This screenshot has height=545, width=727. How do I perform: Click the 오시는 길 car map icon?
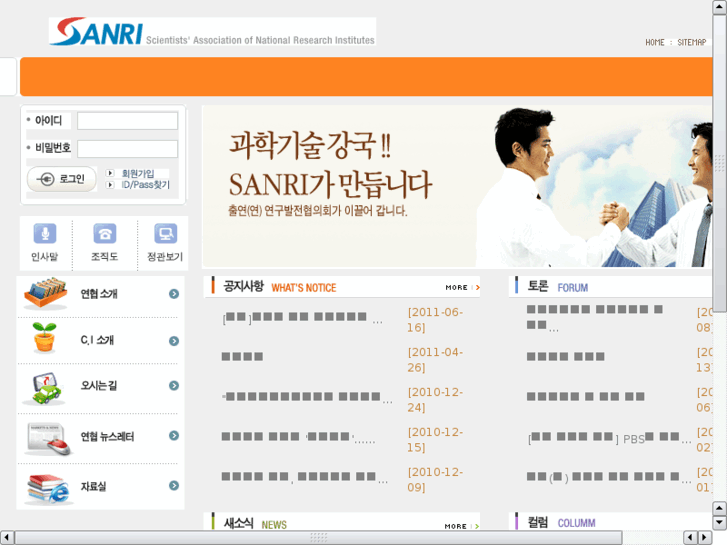[44, 388]
